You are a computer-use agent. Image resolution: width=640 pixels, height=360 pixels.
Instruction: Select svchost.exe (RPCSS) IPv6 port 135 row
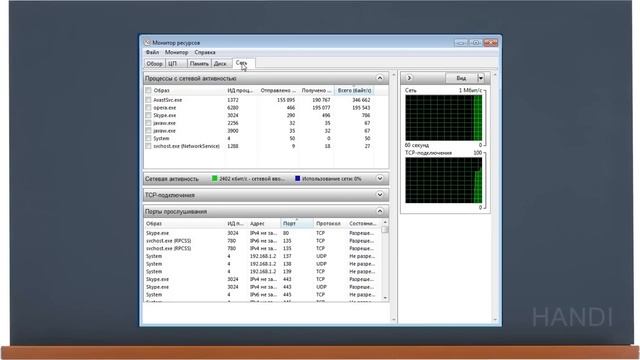click(x=263, y=241)
